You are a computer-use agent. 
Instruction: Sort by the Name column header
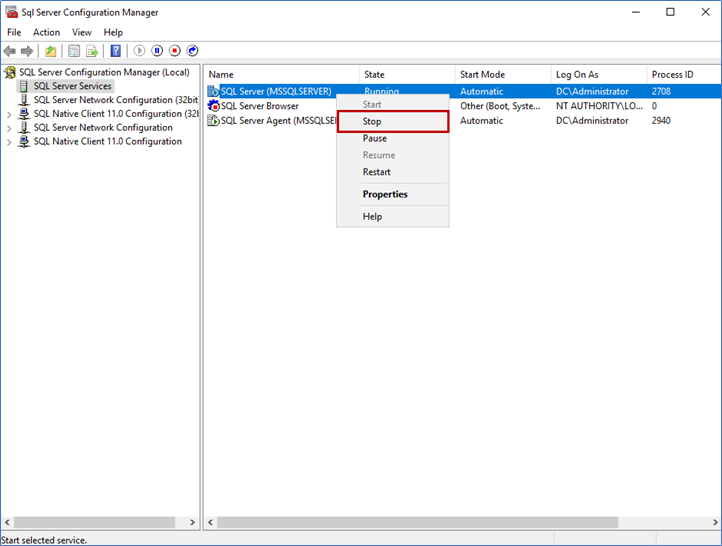click(281, 75)
